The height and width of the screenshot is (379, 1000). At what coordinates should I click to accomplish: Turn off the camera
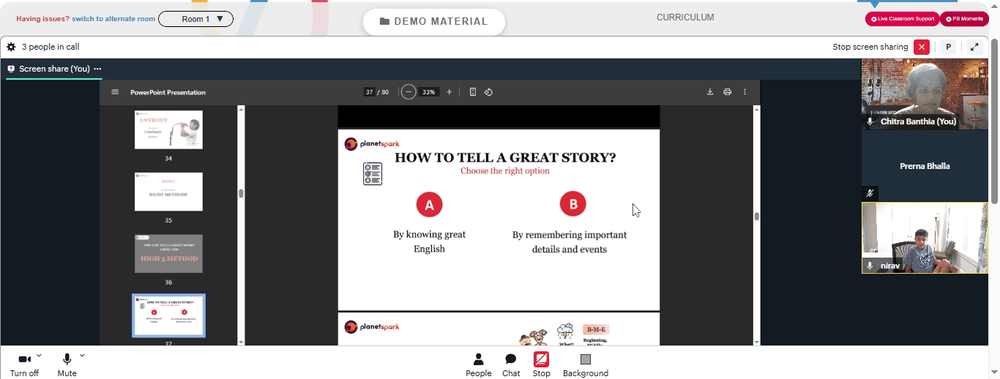click(24, 365)
